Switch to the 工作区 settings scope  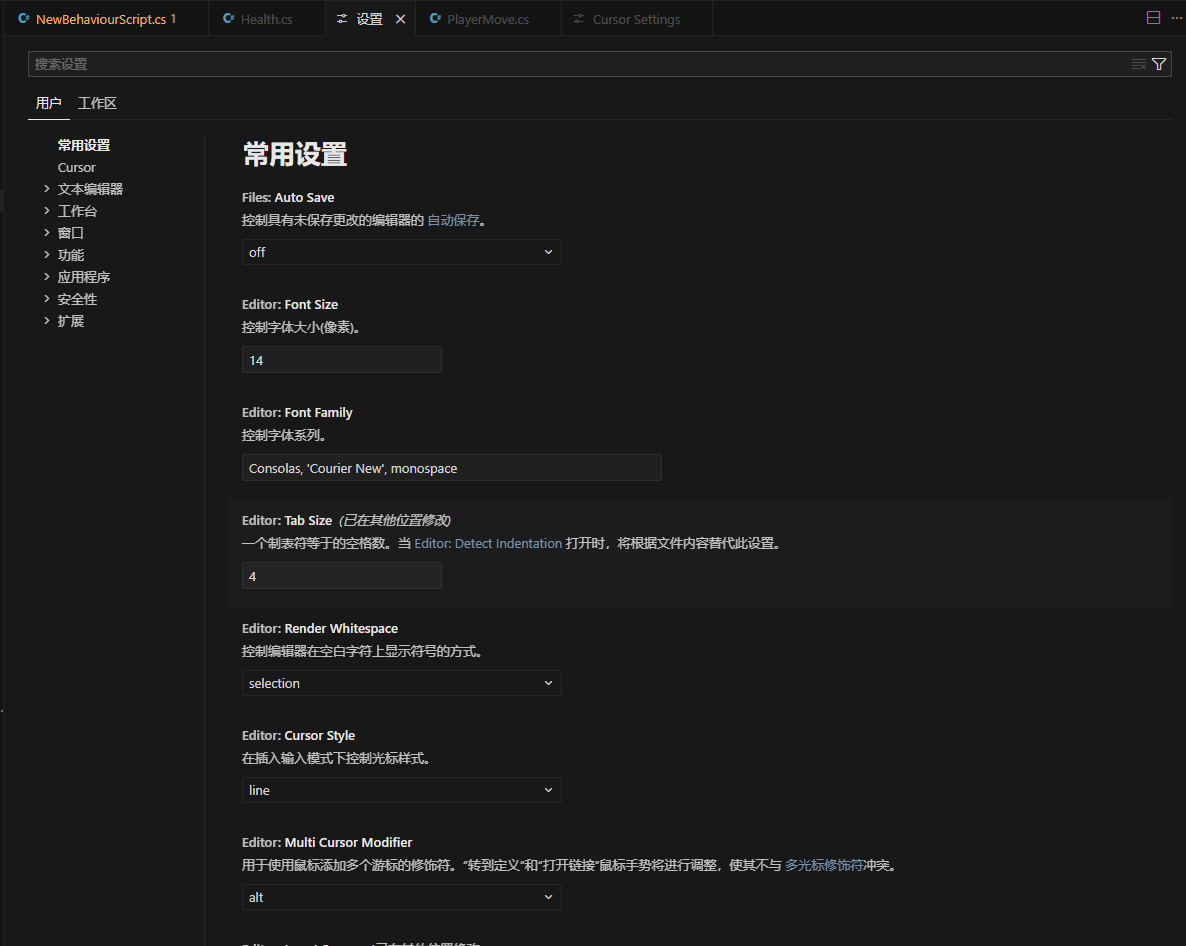pyautogui.click(x=97, y=103)
